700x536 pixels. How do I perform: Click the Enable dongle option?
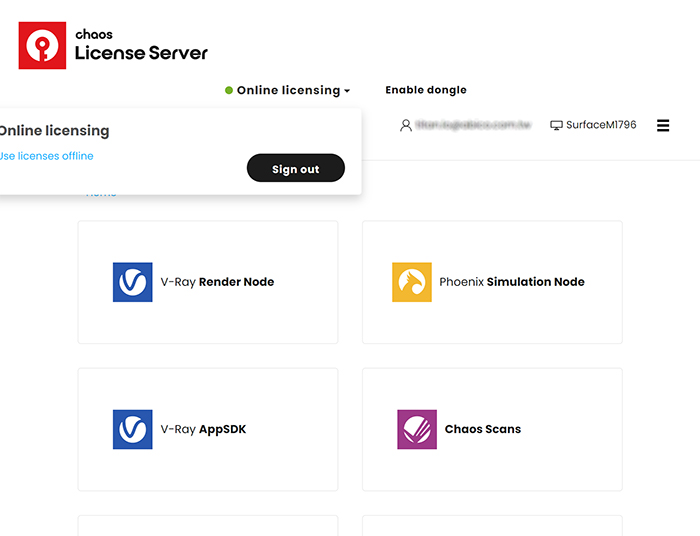[x=426, y=90]
